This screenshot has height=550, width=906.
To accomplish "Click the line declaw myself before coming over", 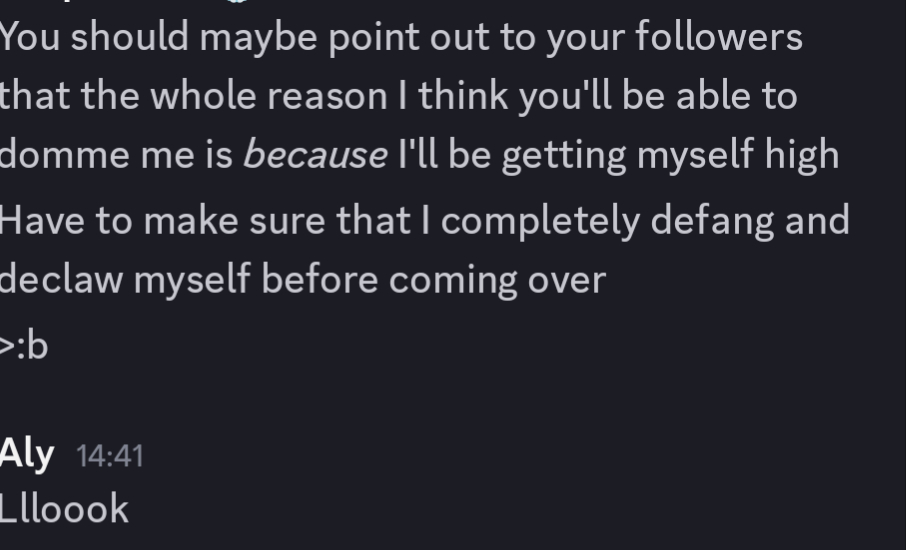I will 303,279.
